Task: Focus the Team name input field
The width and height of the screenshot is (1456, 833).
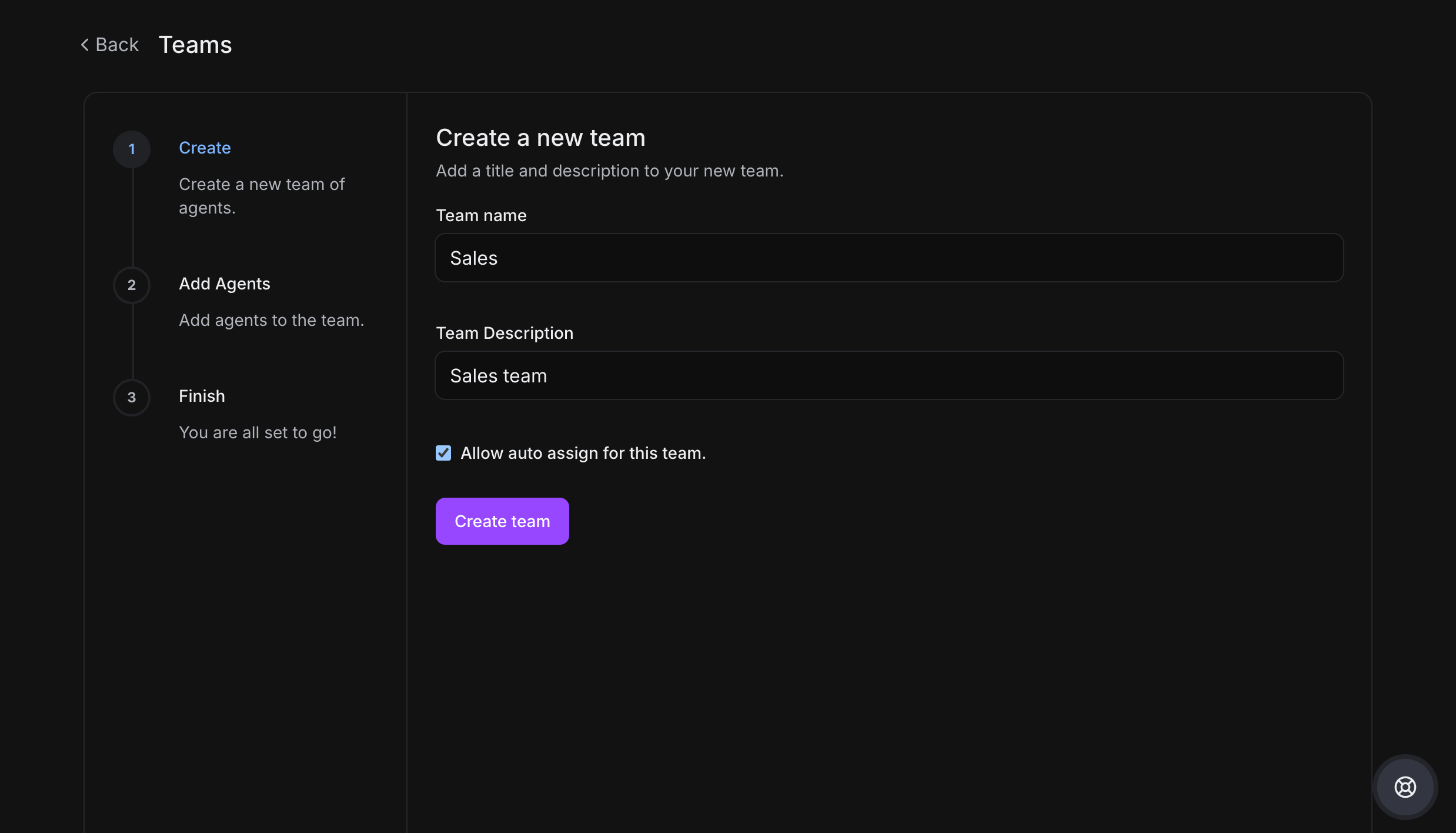Action: [x=889, y=258]
